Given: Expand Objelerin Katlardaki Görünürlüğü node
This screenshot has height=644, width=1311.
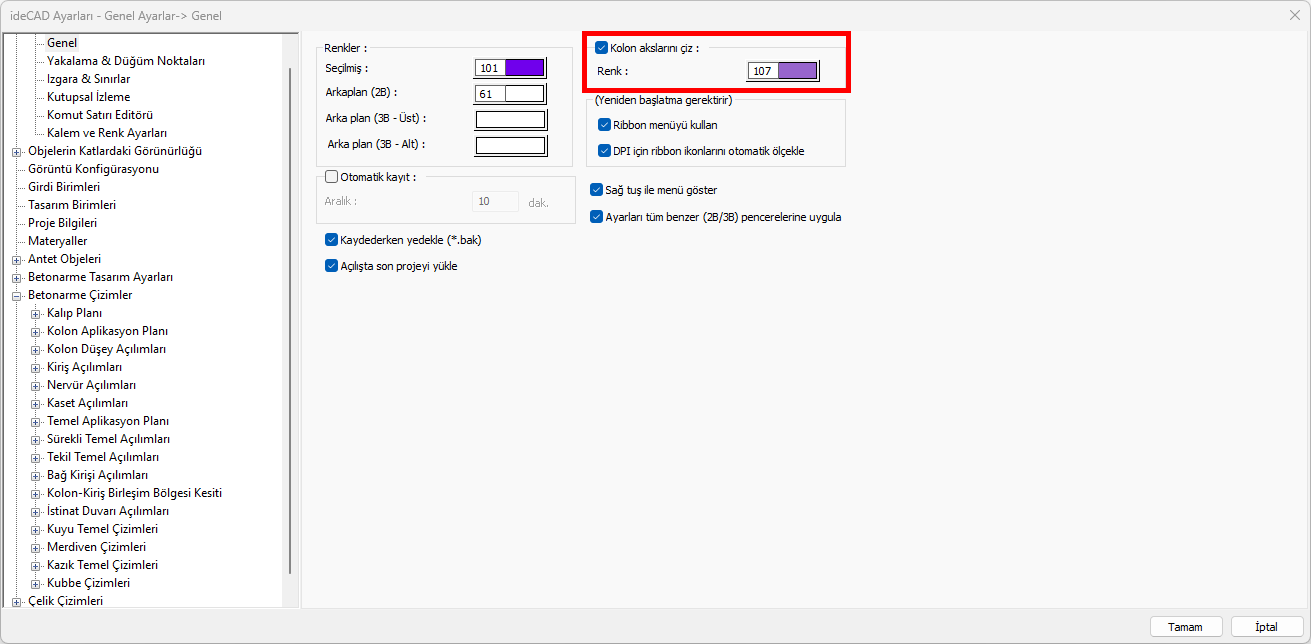Looking at the screenshot, I should (16, 152).
